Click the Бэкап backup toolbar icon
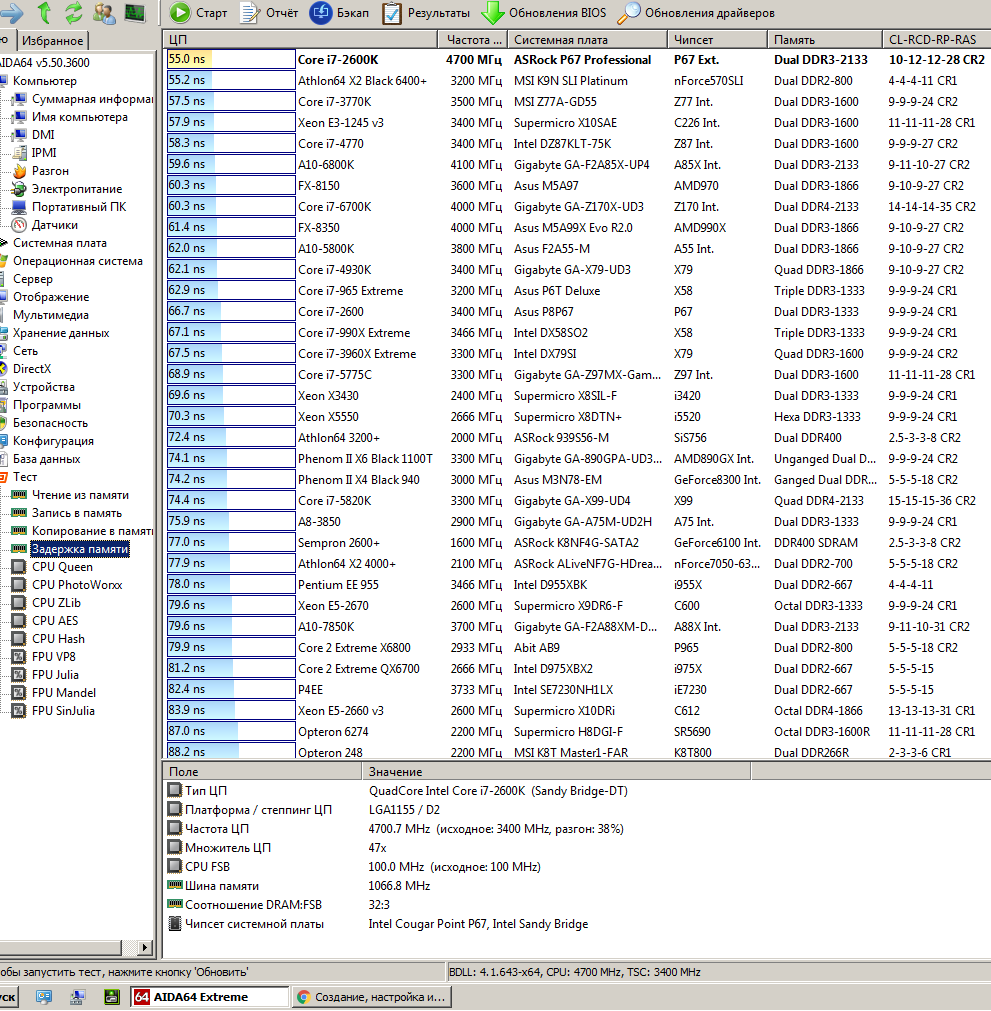Image resolution: width=991 pixels, height=1011 pixels. click(x=340, y=13)
